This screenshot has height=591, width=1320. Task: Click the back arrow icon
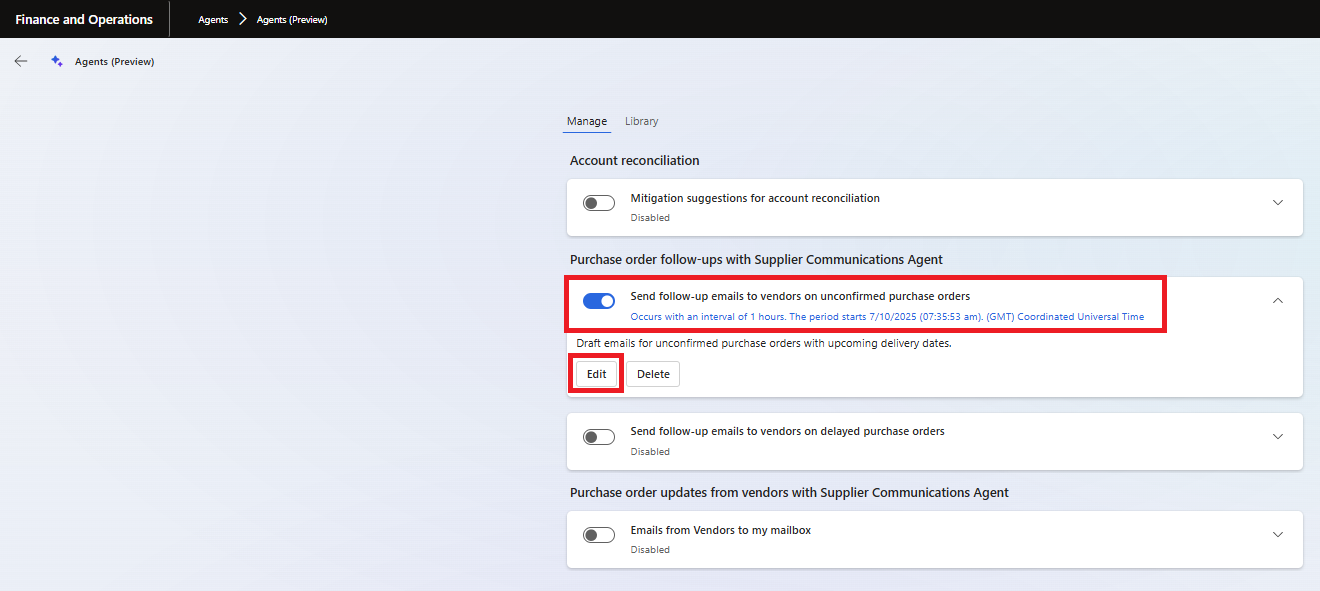(x=21, y=61)
